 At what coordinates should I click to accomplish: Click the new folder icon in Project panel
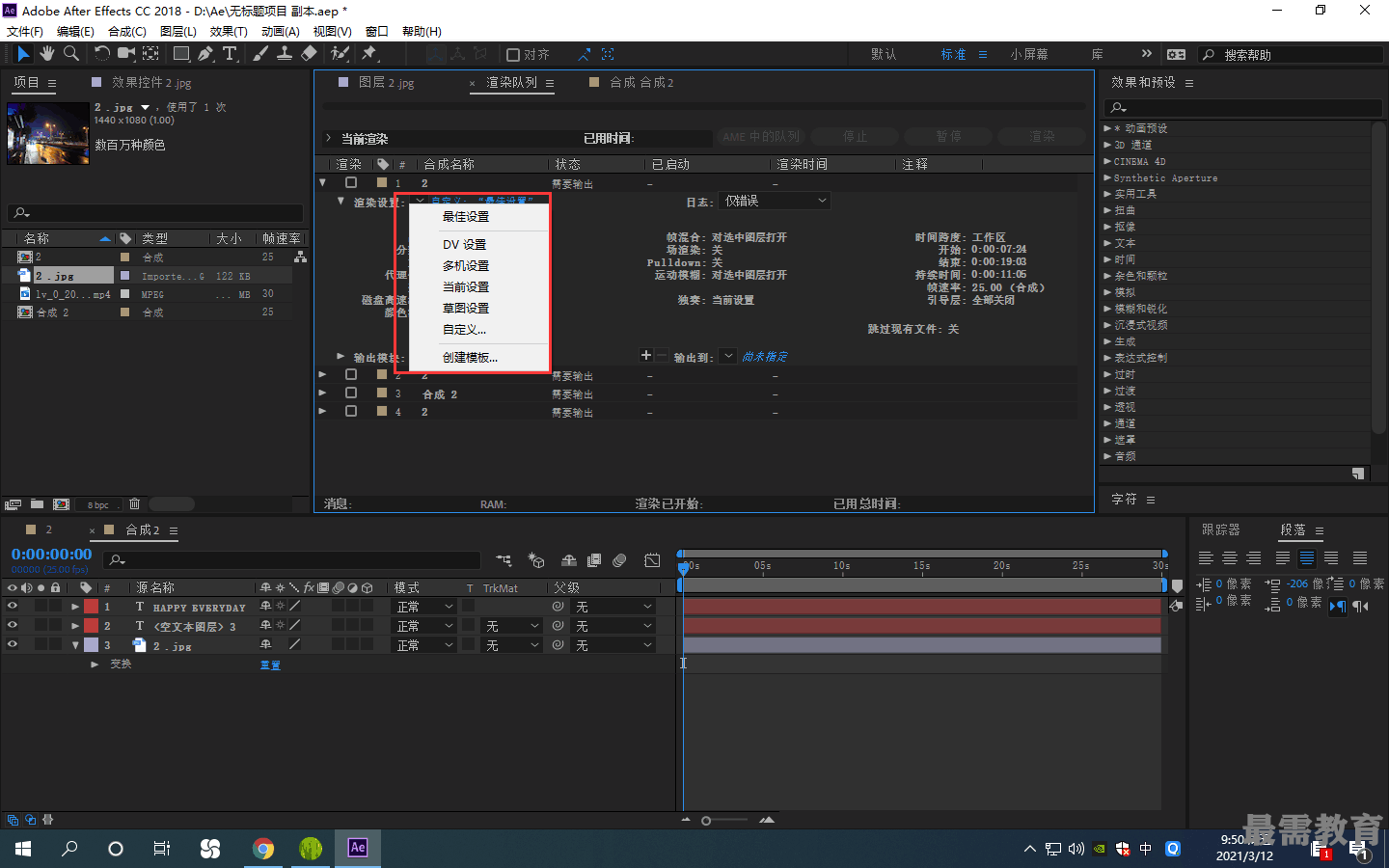pyautogui.click(x=37, y=504)
